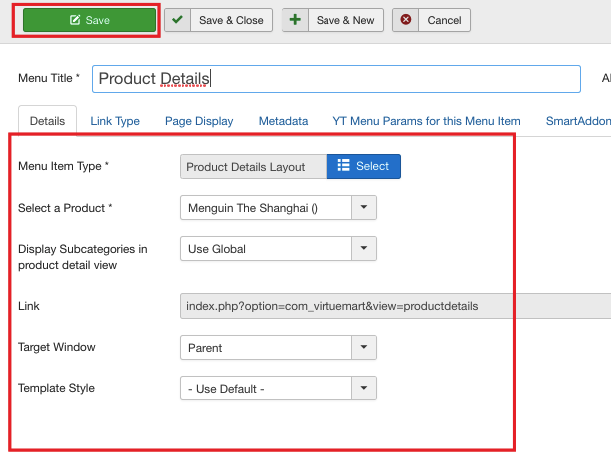Click the red X icon on Cancel

[405, 20]
